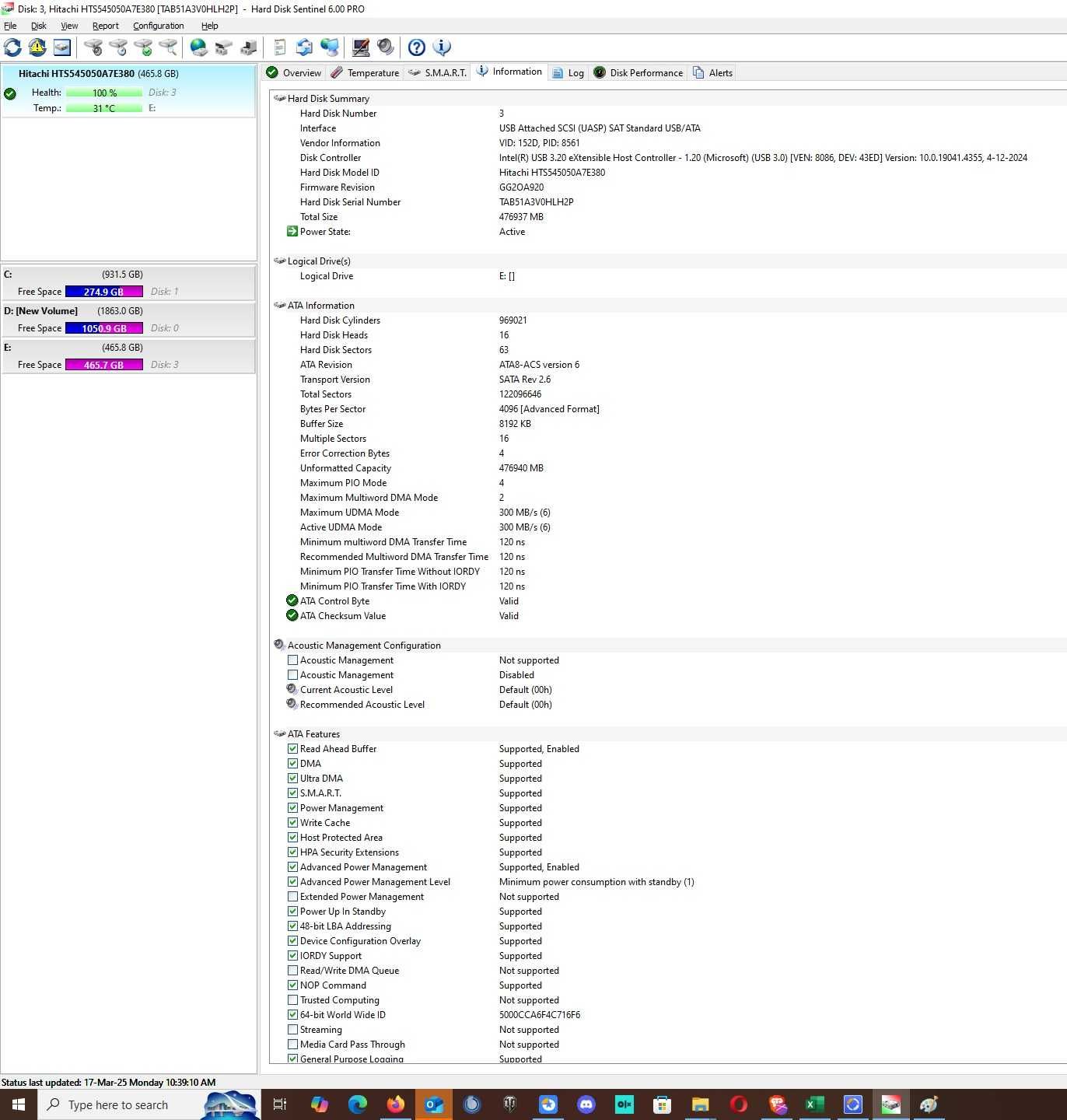
Task: Click the E: free space 465.7 GB bar
Action: click(104, 365)
